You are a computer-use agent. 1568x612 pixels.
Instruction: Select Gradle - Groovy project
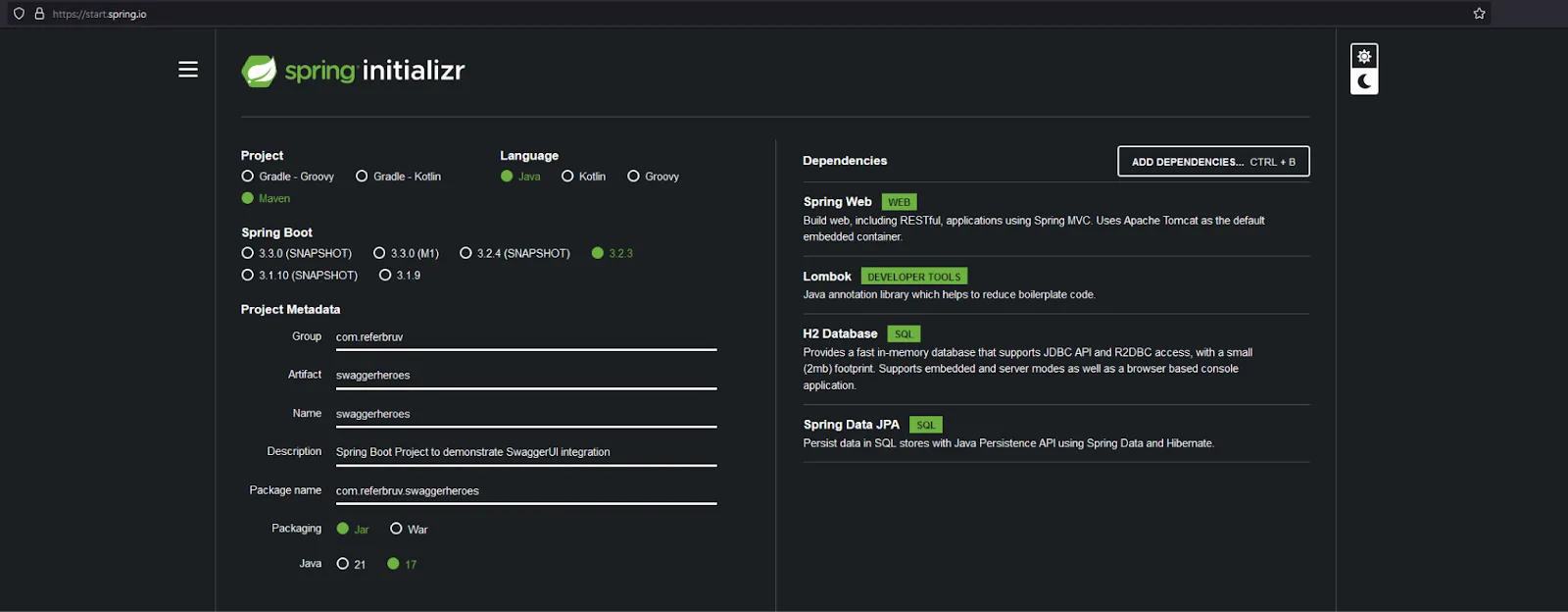(287, 177)
